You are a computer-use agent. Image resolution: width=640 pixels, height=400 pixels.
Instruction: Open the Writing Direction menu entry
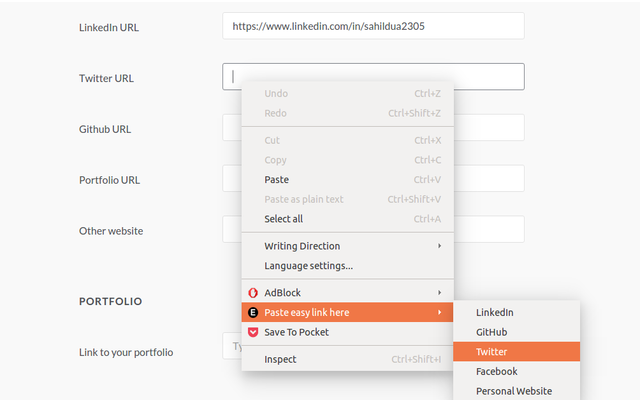pyautogui.click(x=347, y=246)
